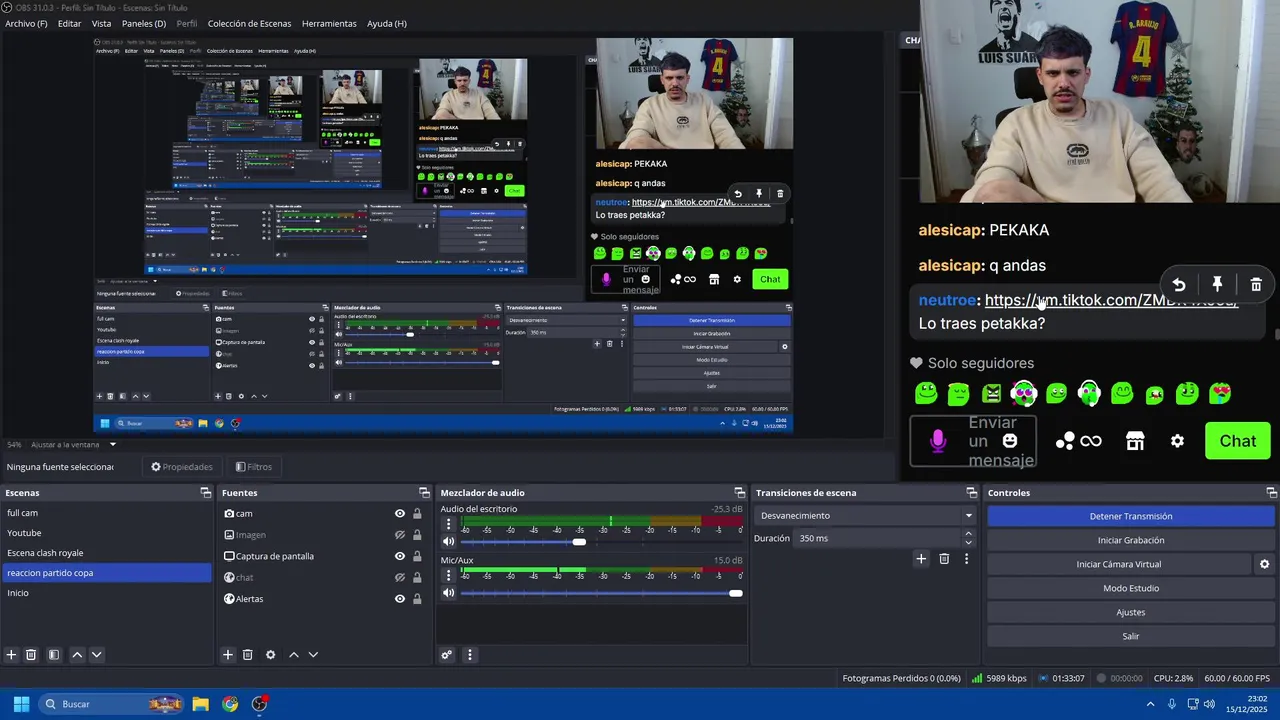Move source down in Fuentes toolbar
The height and width of the screenshot is (720, 1280).
(313, 655)
